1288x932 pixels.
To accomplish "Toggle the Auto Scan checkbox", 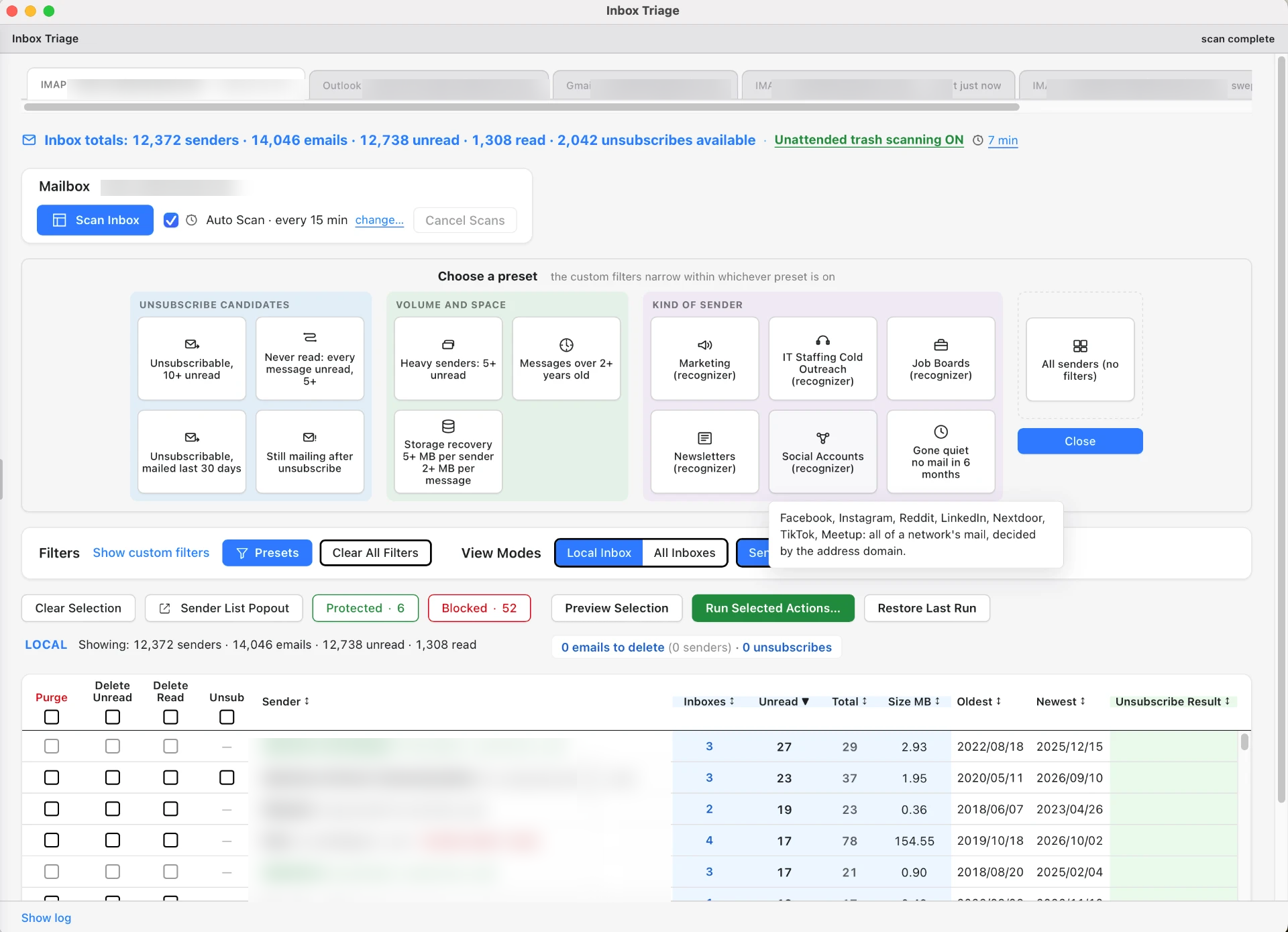I will pos(171,220).
